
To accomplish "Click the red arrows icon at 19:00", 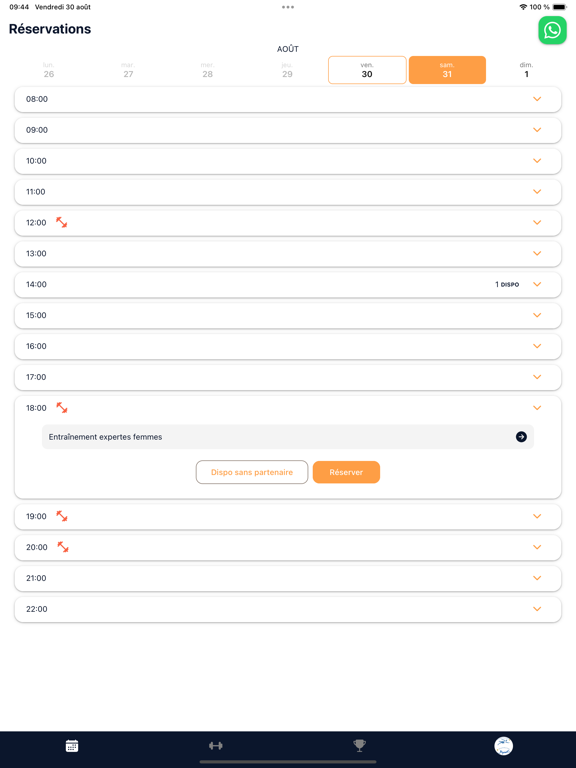I will pyautogui.click(x=61, y=516).
